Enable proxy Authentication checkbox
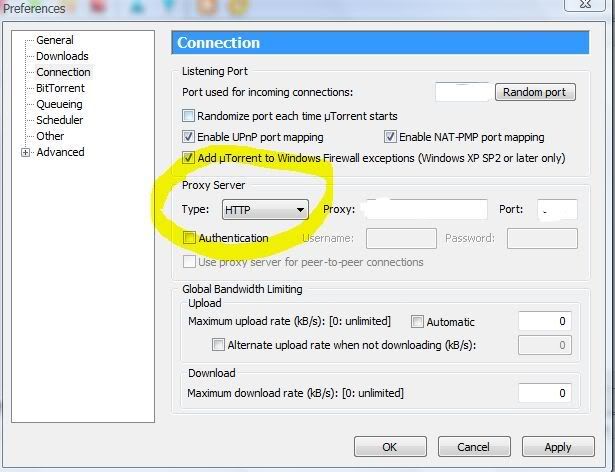 pos(190,238)
